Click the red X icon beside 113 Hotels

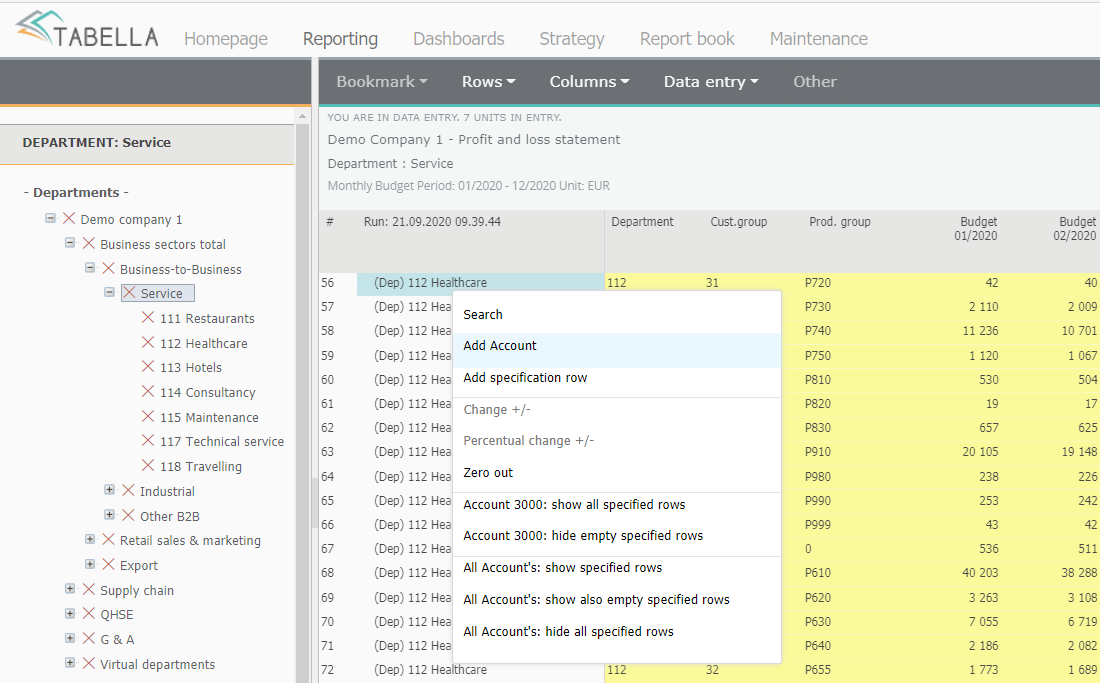148,367
